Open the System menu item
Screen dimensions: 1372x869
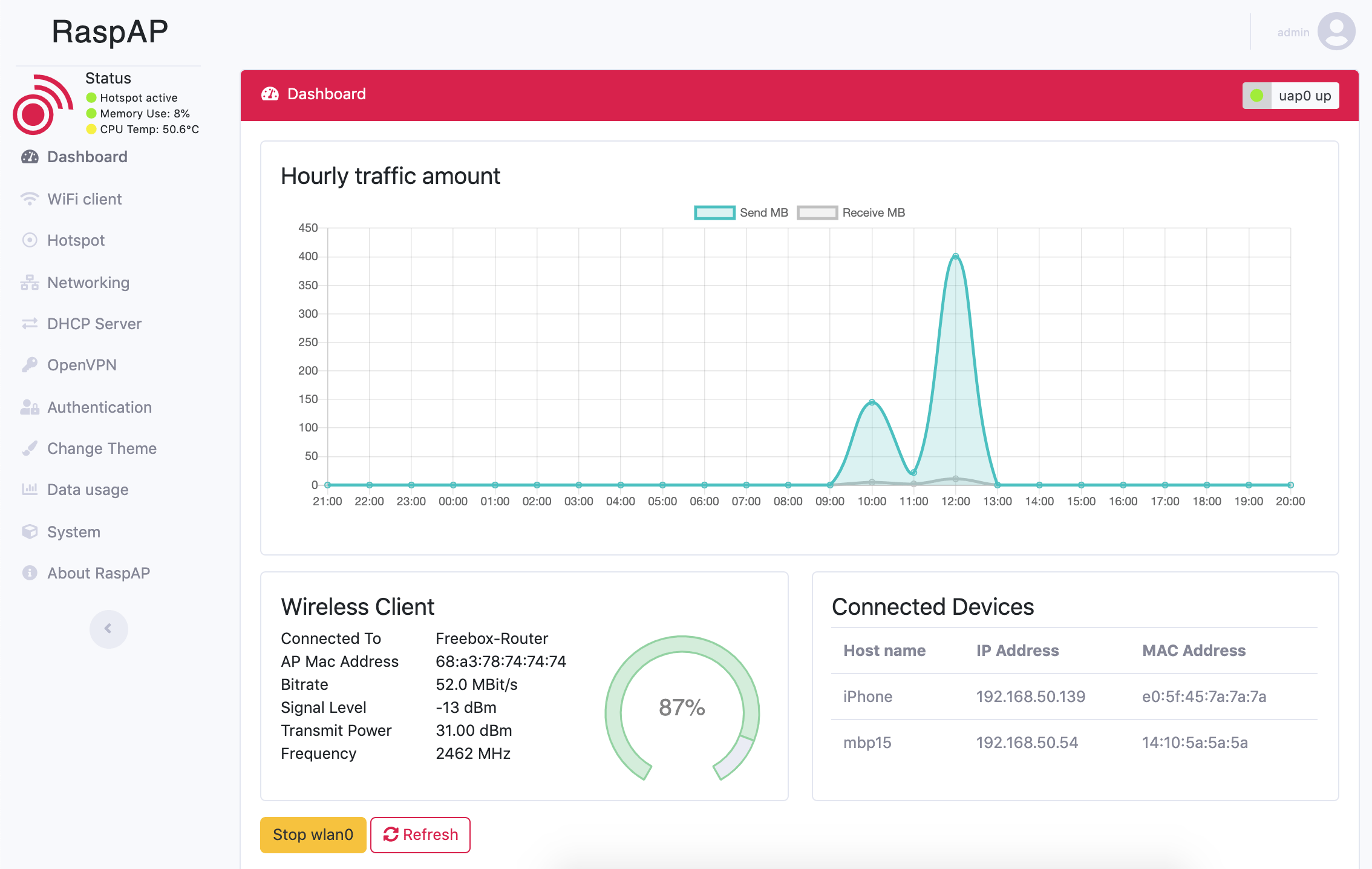tap(74, 532)
